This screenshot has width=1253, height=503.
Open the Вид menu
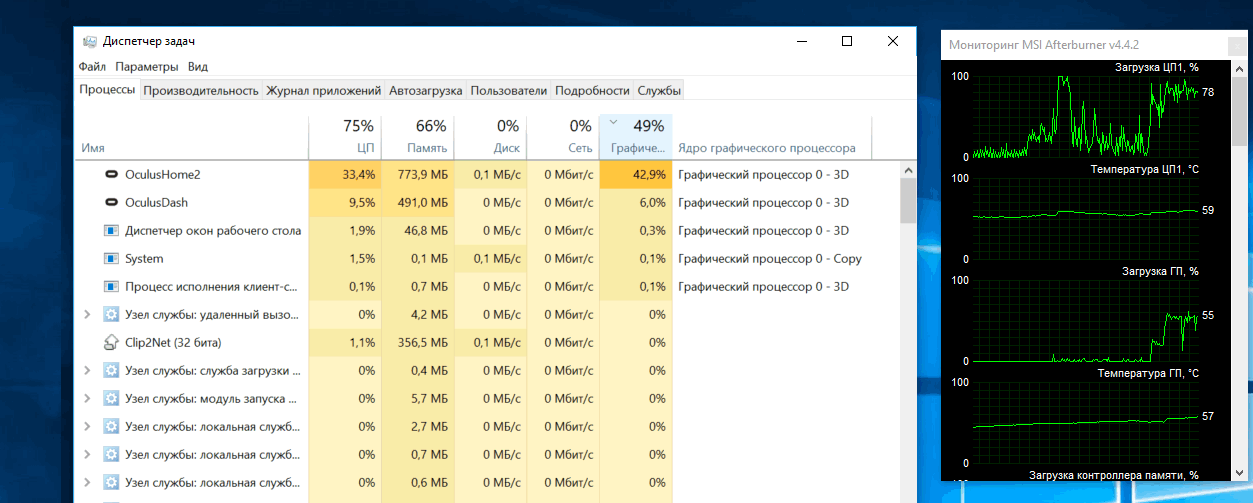pyautogui.click(x=198, y=66)
